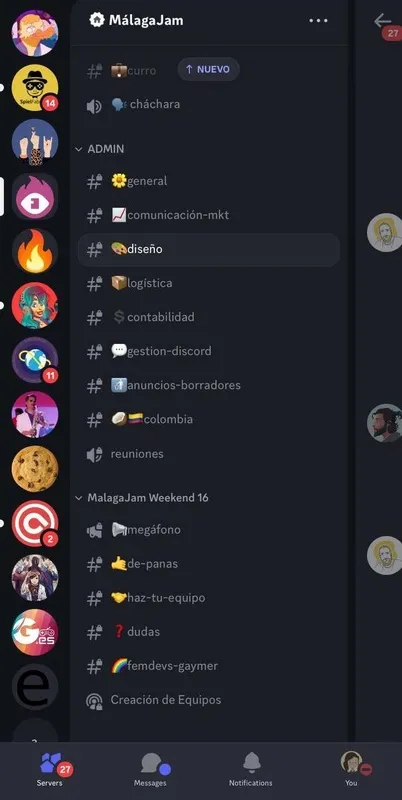
Task: Tap the back arrow icon
Action: click(382, 21)
